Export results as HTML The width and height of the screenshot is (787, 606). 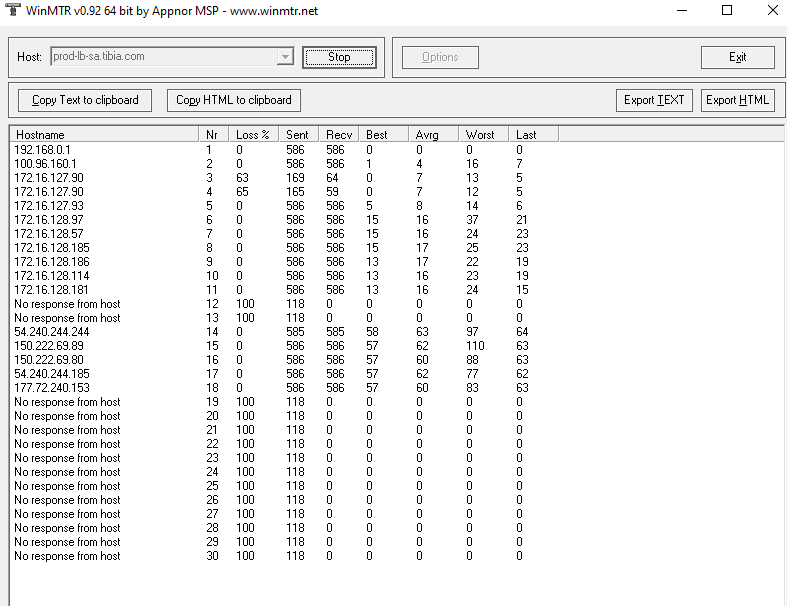click(x=738, y=100)
